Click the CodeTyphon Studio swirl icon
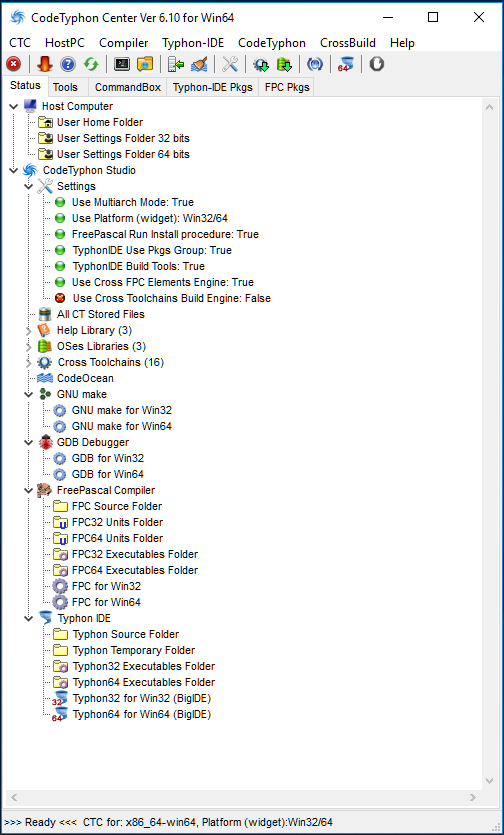The width and height of the screenshot is (504, 835). 29,170
